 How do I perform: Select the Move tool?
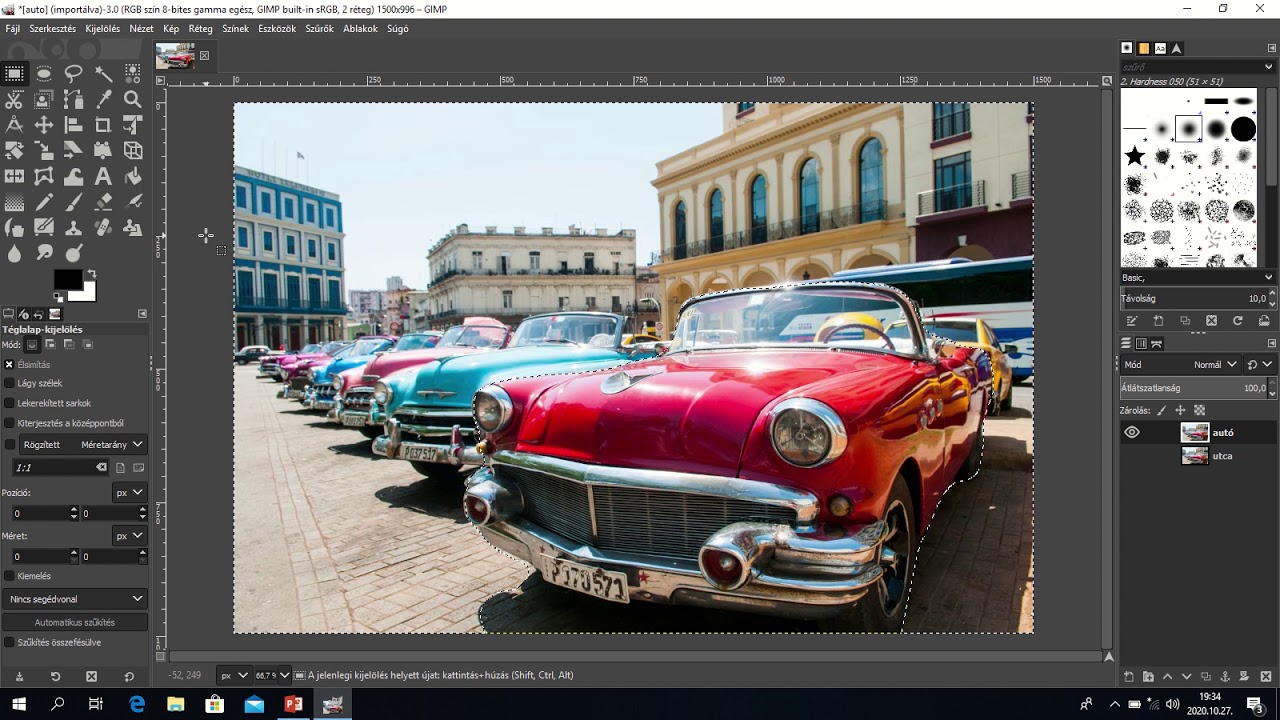(x=44, y=125)
